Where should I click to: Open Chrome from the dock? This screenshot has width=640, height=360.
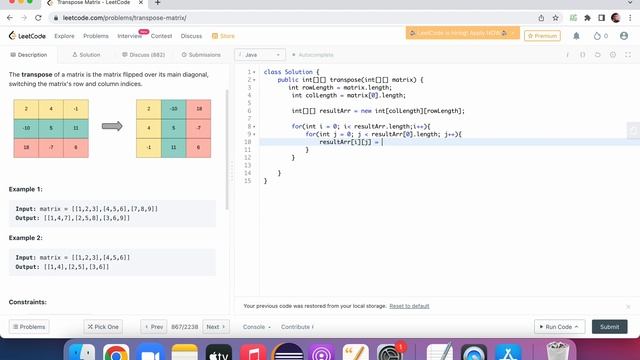tap(116, 352)
